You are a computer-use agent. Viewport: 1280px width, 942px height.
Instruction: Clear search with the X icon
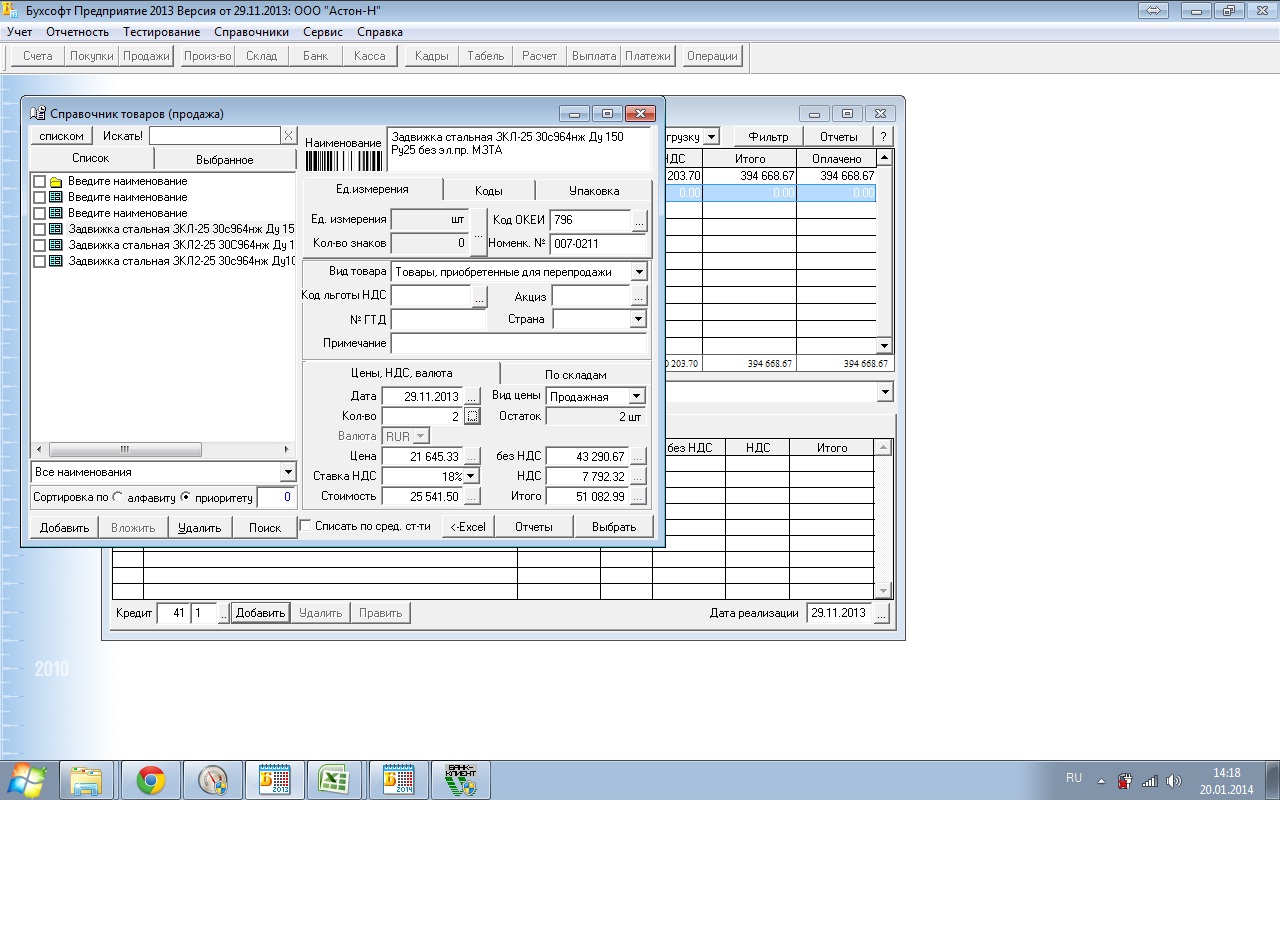(288, 136)
